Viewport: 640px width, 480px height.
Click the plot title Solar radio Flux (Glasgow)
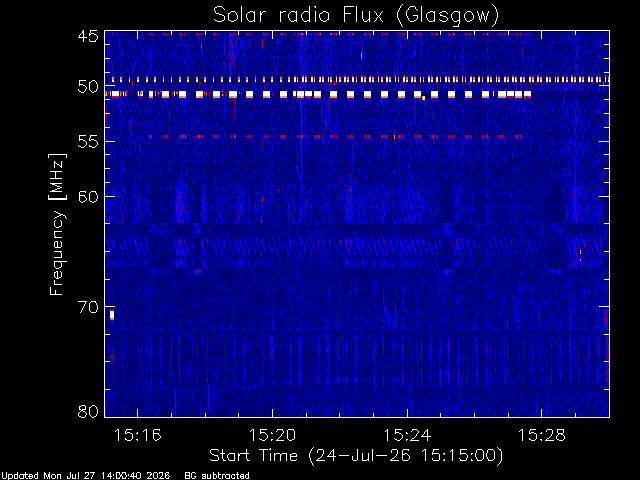[x=356, y=15]
